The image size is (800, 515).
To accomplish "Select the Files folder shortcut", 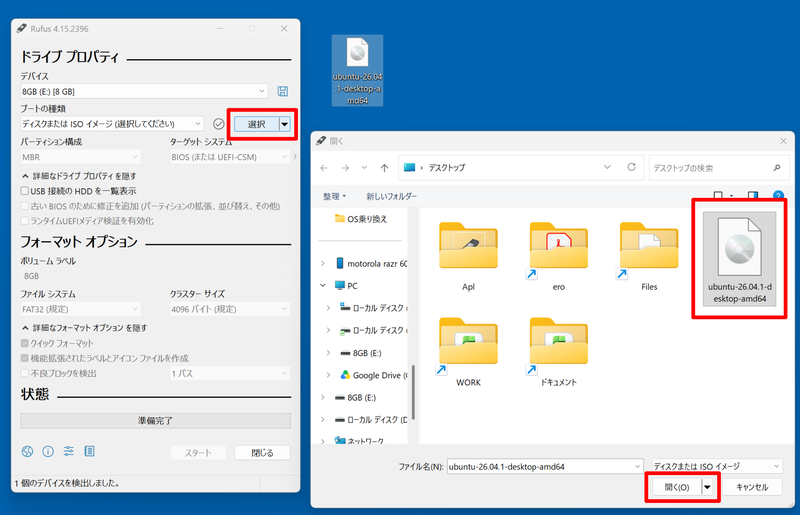I will click(x=649, y=257).
